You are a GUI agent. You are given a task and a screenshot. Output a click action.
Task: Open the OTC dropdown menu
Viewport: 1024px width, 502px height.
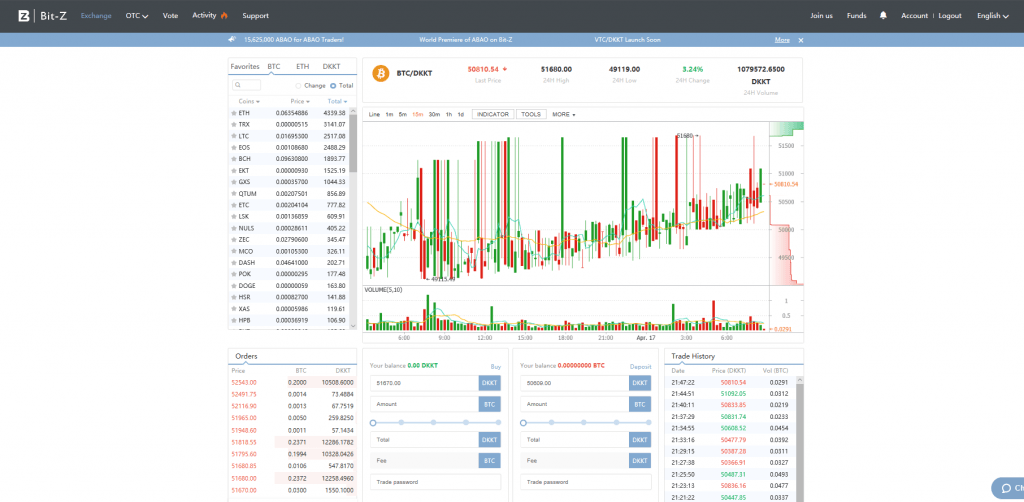pyautogui.click(x=136, y=16)
